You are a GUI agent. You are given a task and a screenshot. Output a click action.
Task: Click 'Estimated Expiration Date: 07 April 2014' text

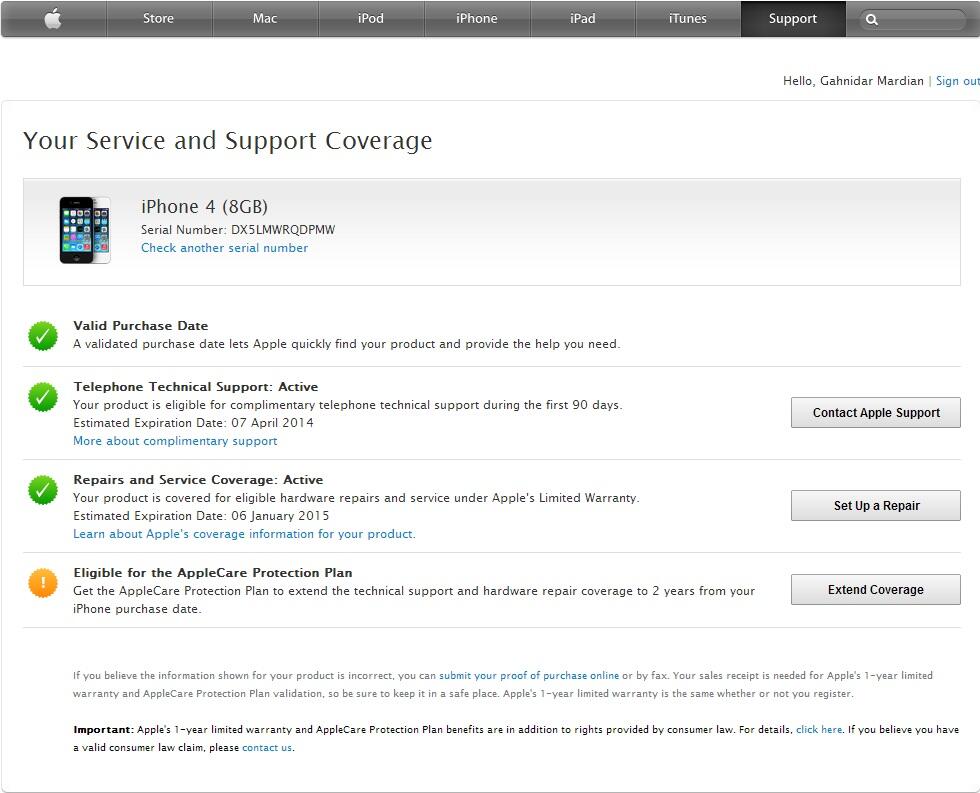(193, 422)
